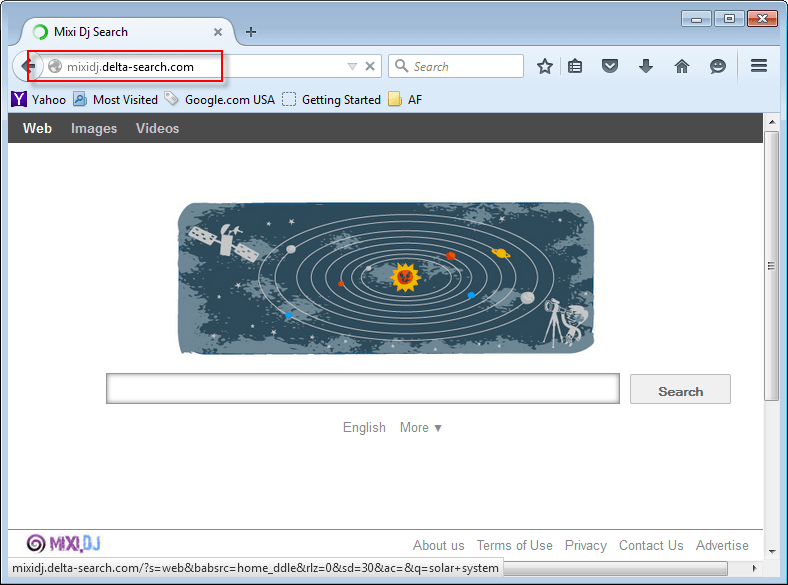Viewport: 788px width, 585px height.
Task: Open the Privacy link
Action: click(x=586, y=545)
